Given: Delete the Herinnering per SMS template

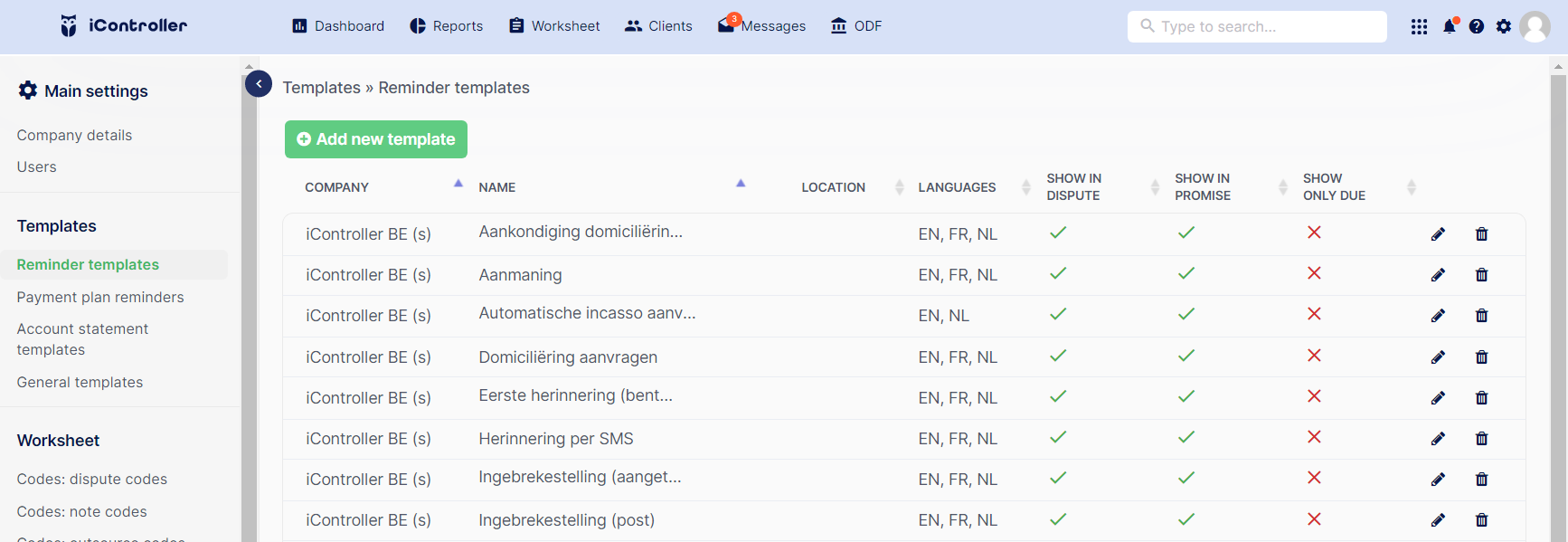Looking at the screenshot, I should [1481, 439].
